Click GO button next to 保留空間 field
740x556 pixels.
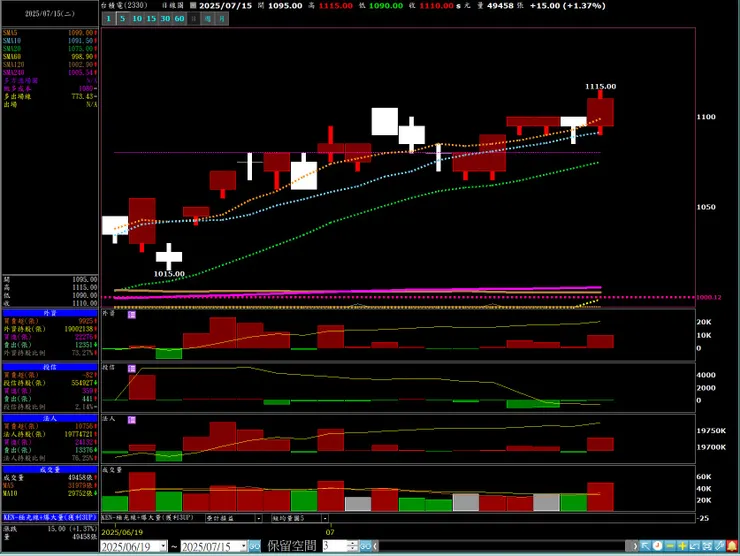(x=365, y=546)
